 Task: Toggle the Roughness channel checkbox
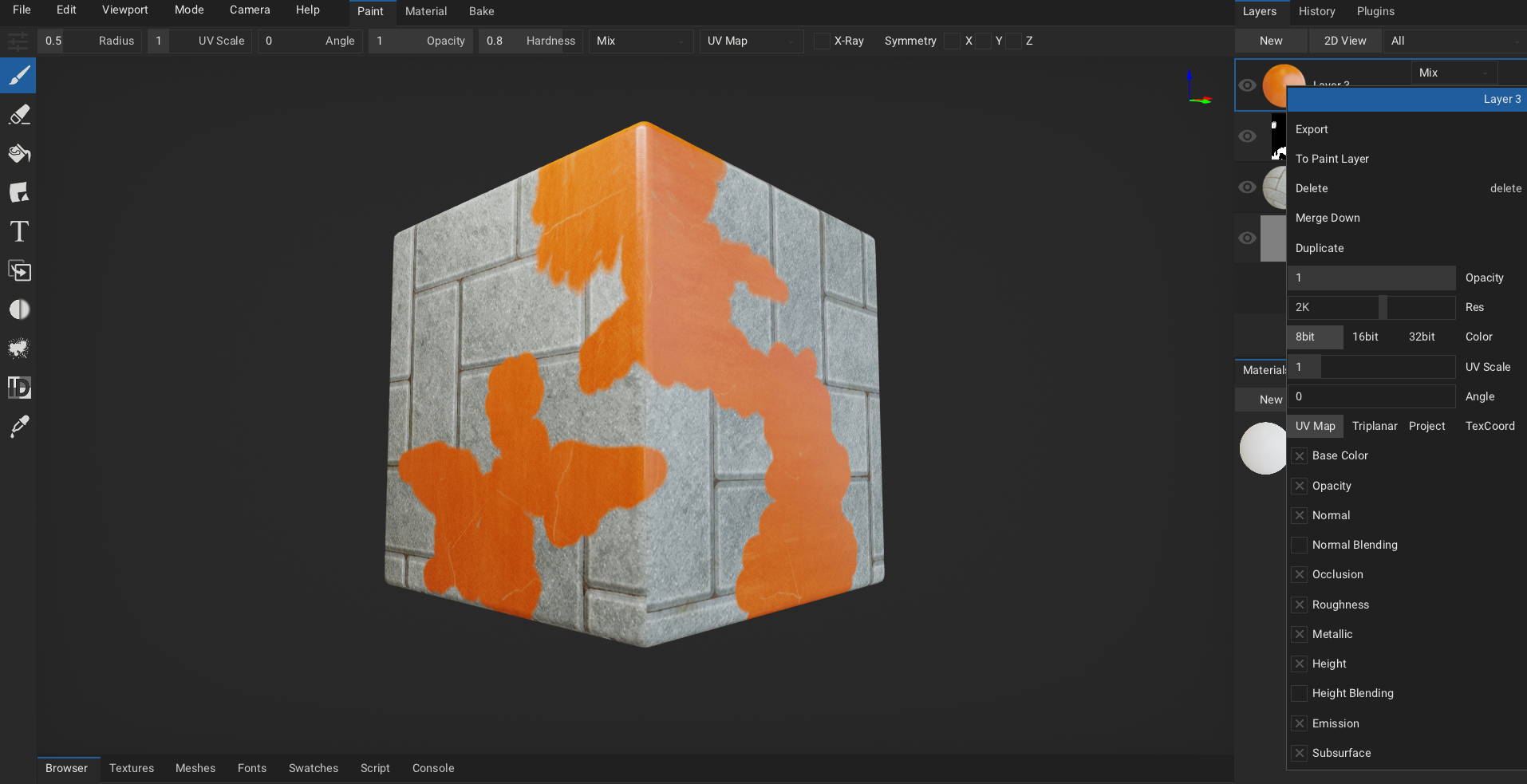click(1300, 605)
